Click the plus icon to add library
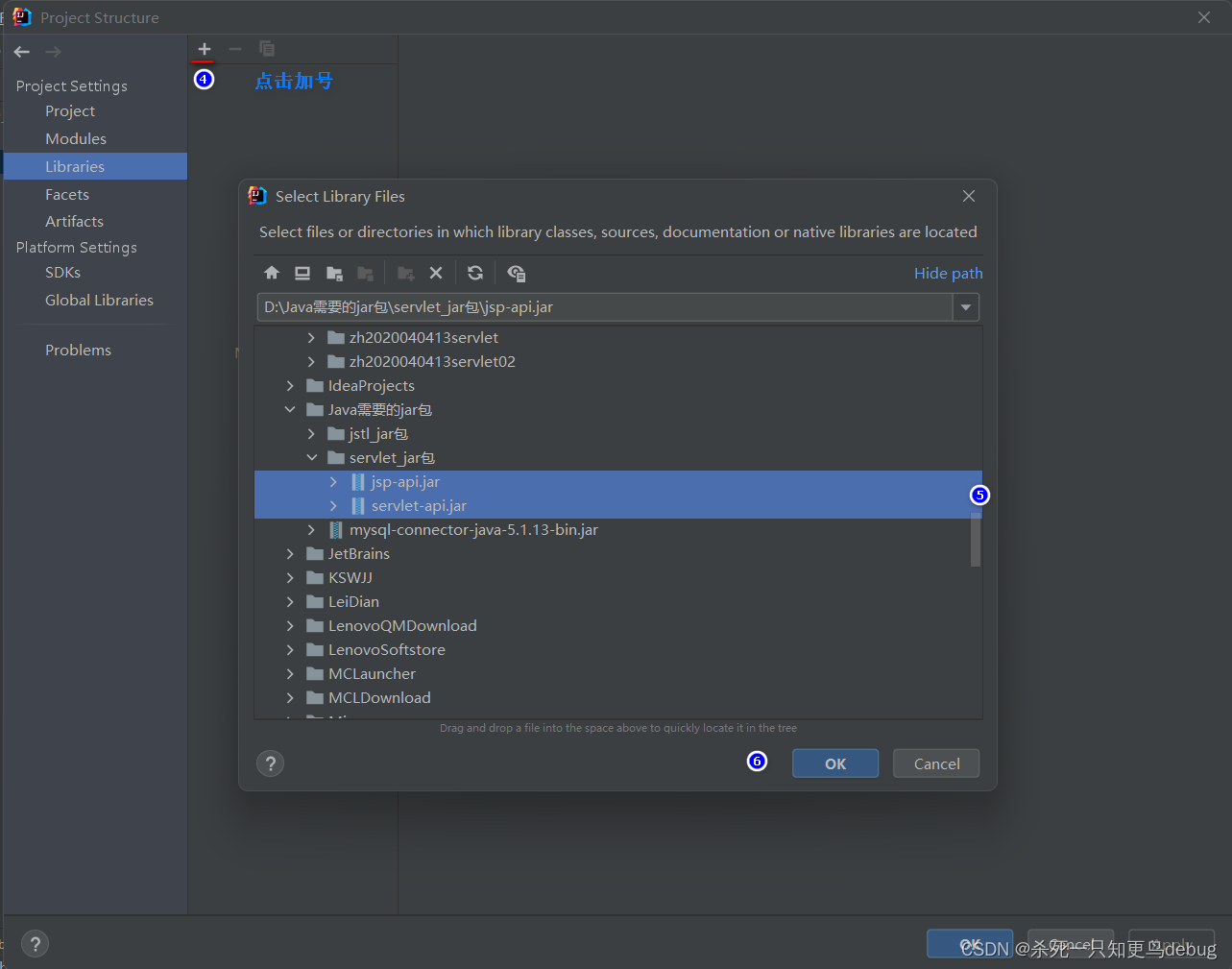 [x=205, y=49]
